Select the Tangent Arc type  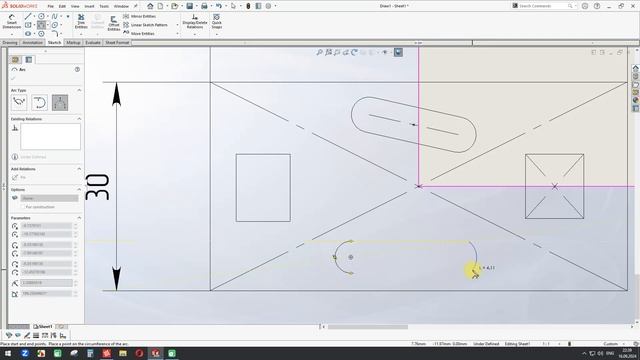point(40,102)
